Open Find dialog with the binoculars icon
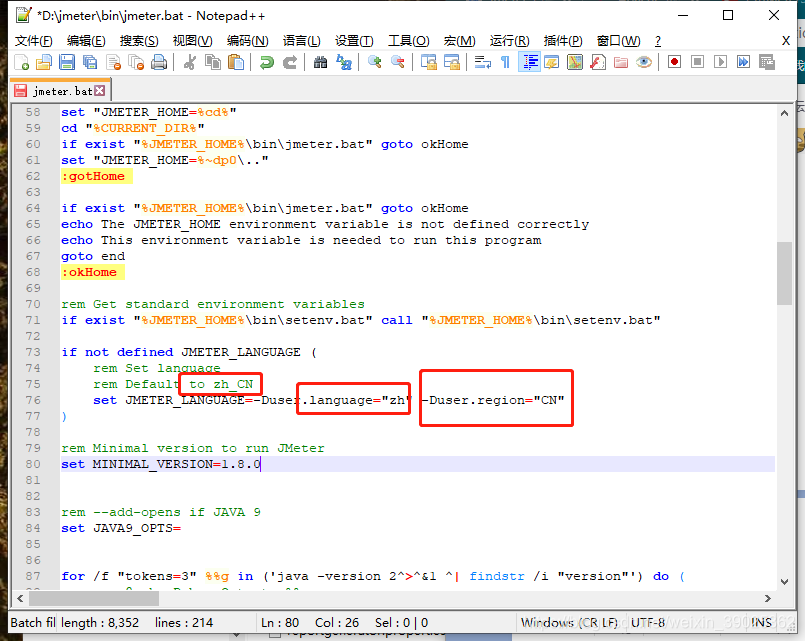 point(320,63)
